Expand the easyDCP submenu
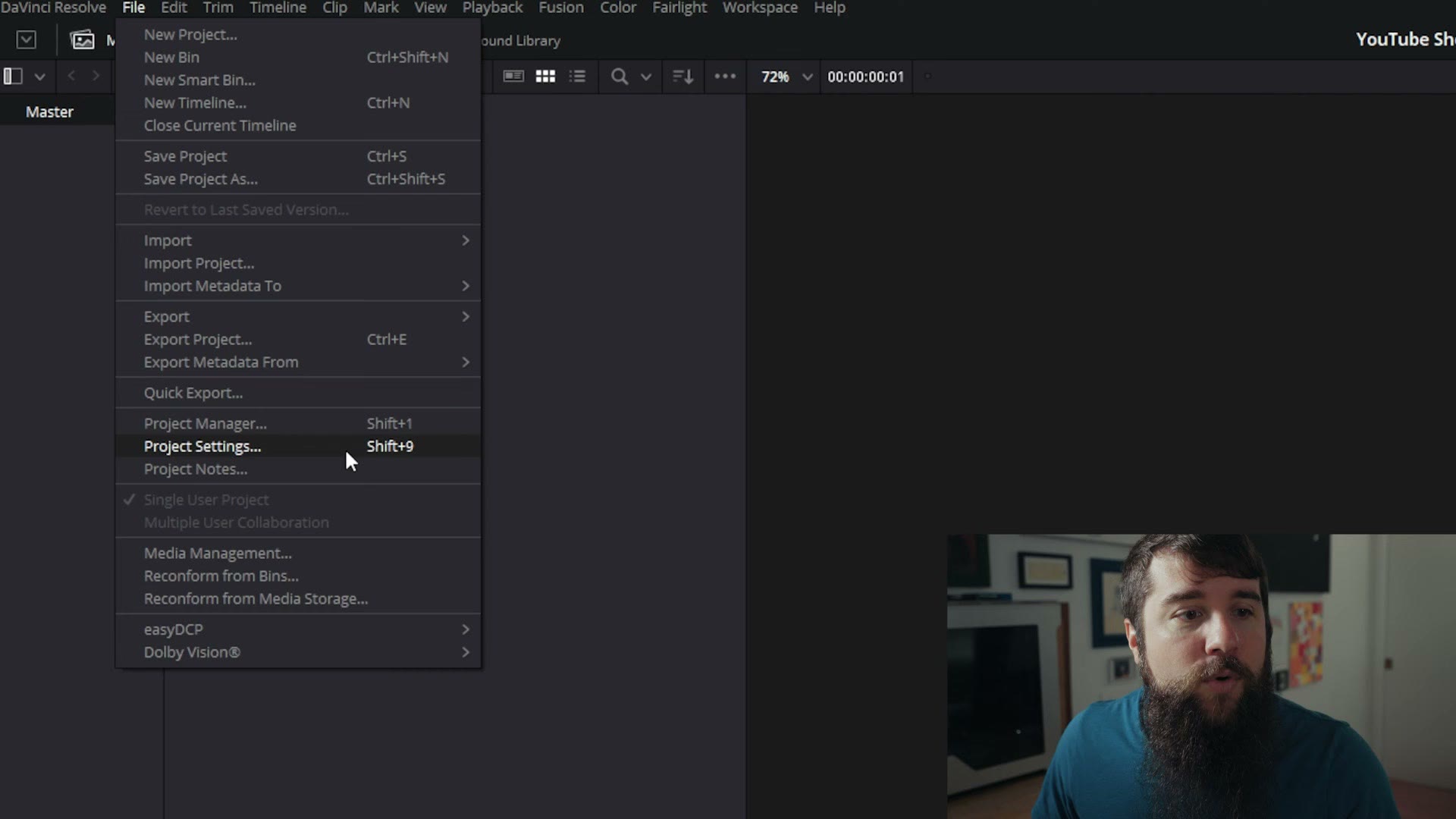Screen dimensions: 1456x819 [298, 629]
